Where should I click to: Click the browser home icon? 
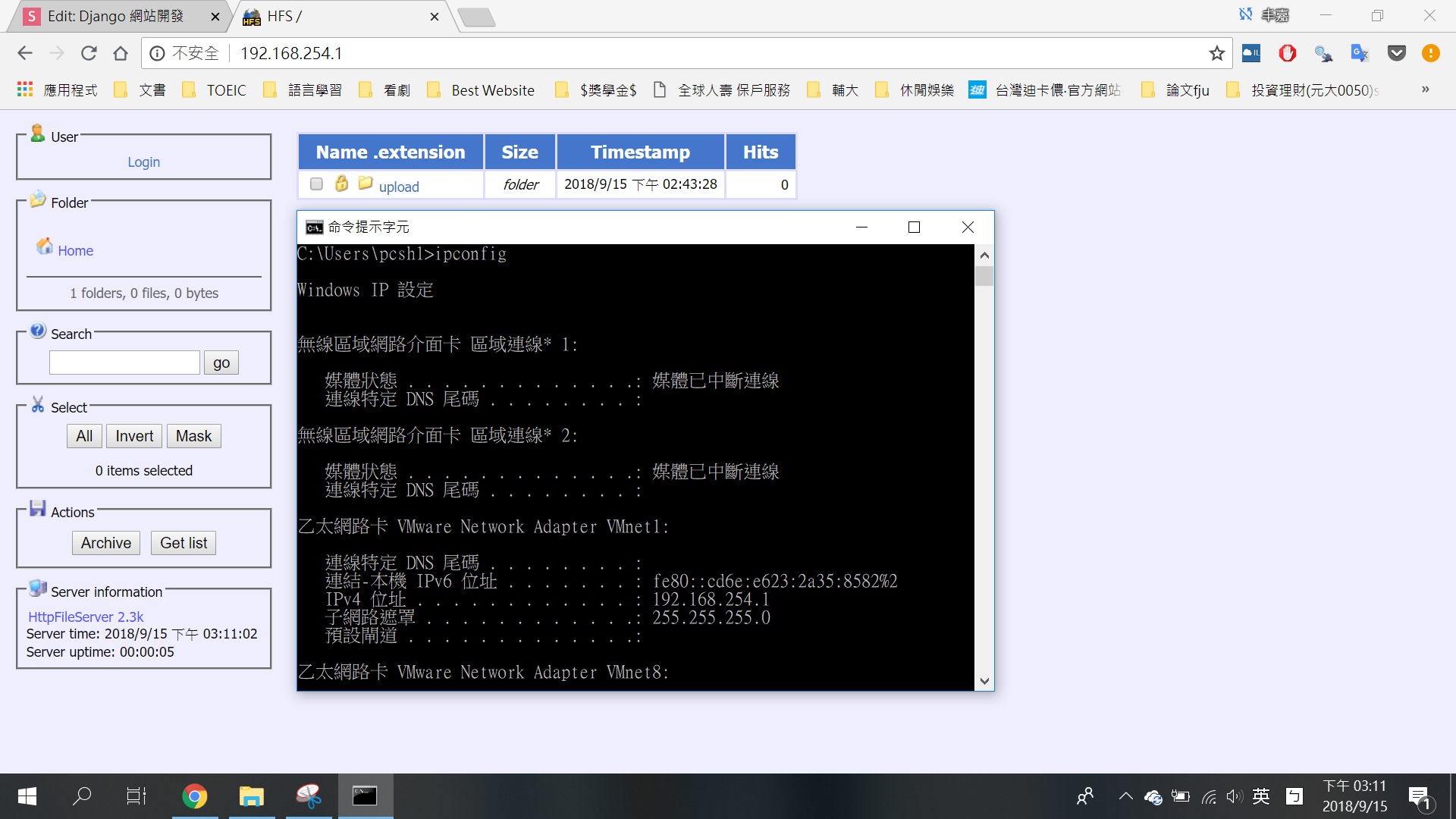click(x=121, y=53)
